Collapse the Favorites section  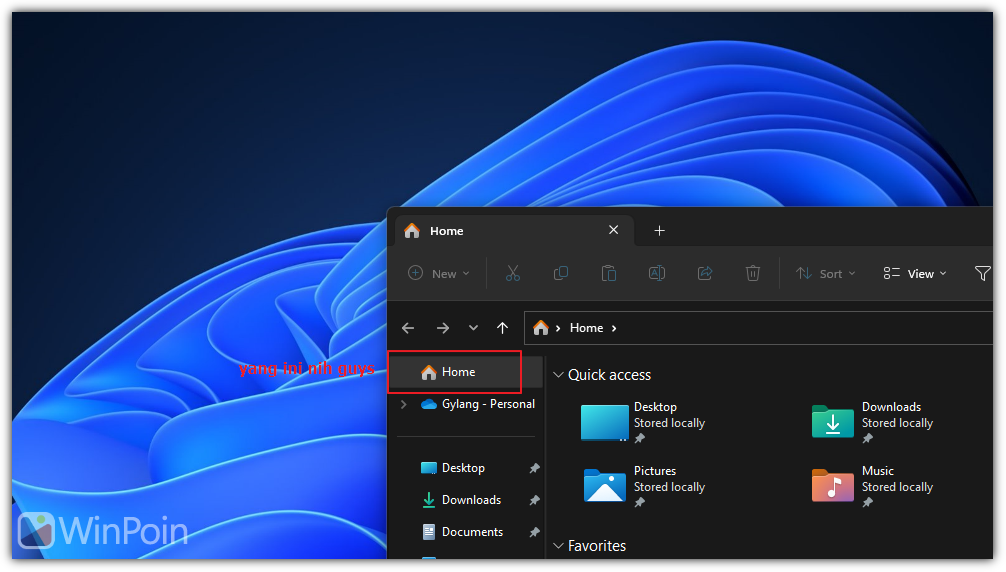click(559, 546)
